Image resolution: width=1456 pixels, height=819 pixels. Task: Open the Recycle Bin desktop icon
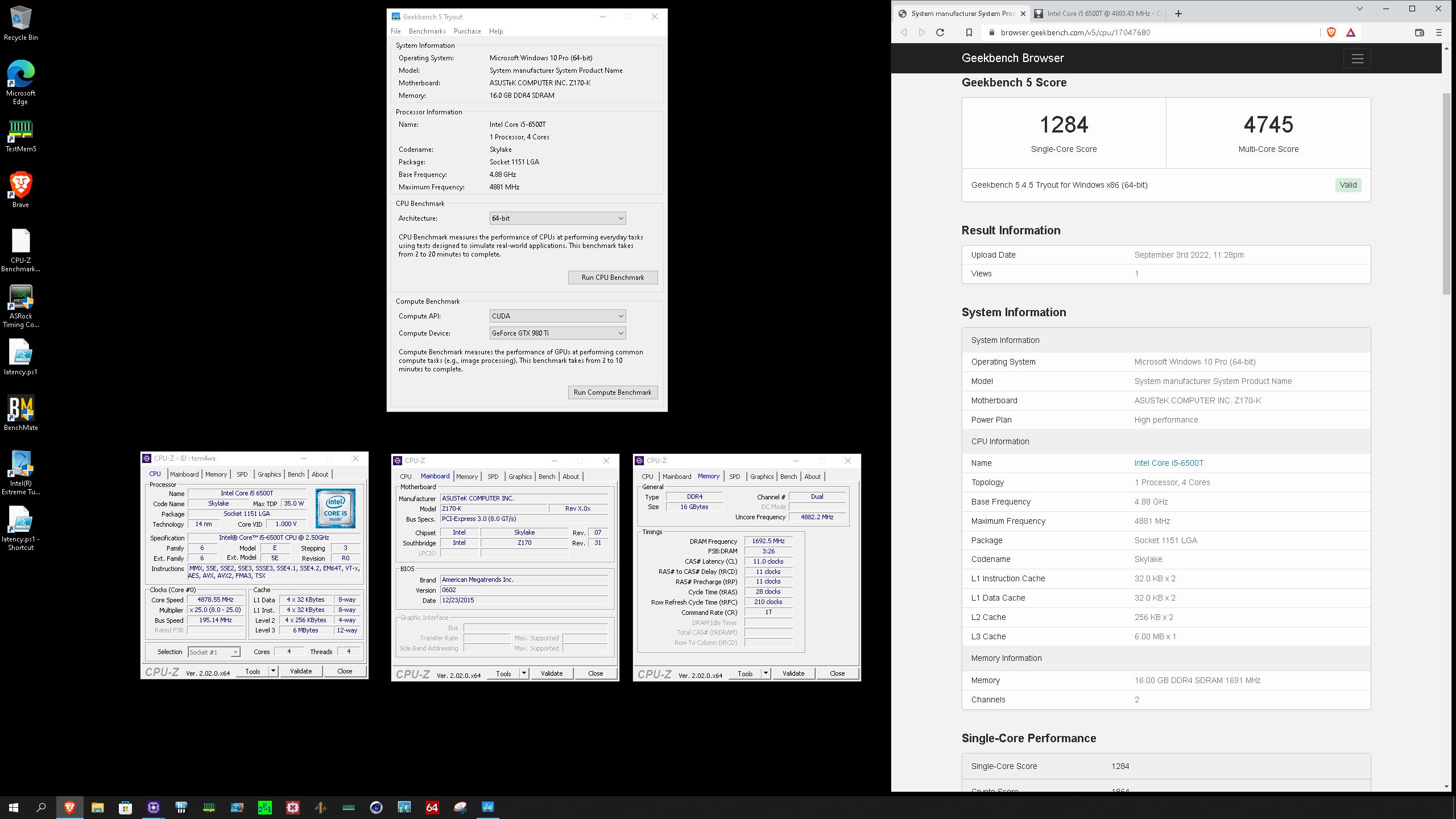click(21, 24)
